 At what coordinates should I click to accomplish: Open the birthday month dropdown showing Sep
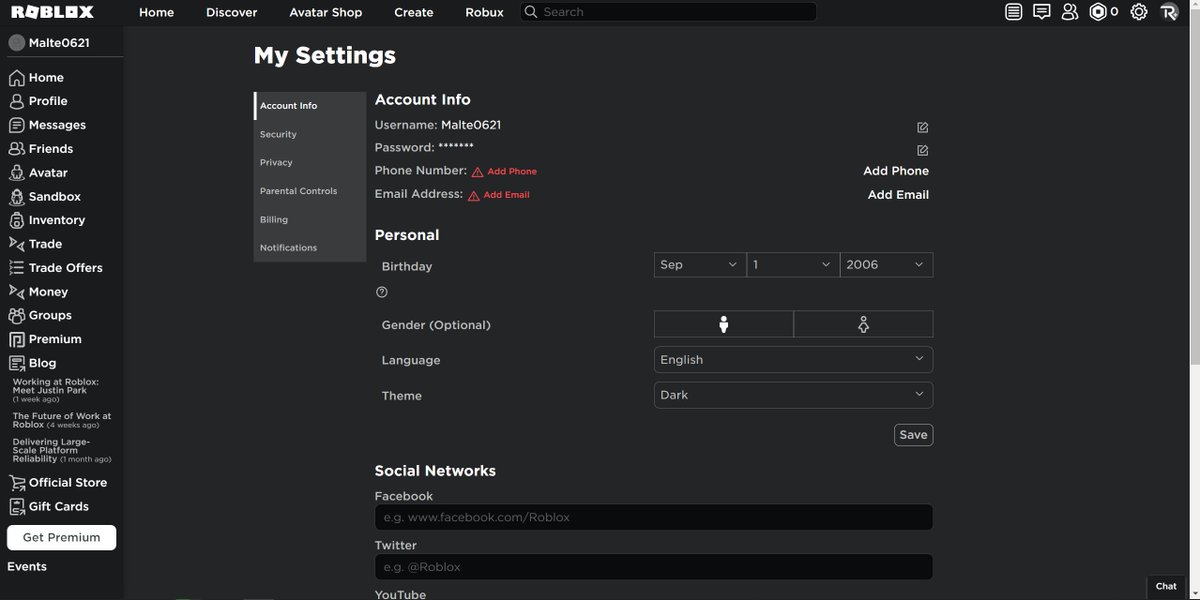tap(700, 265)
